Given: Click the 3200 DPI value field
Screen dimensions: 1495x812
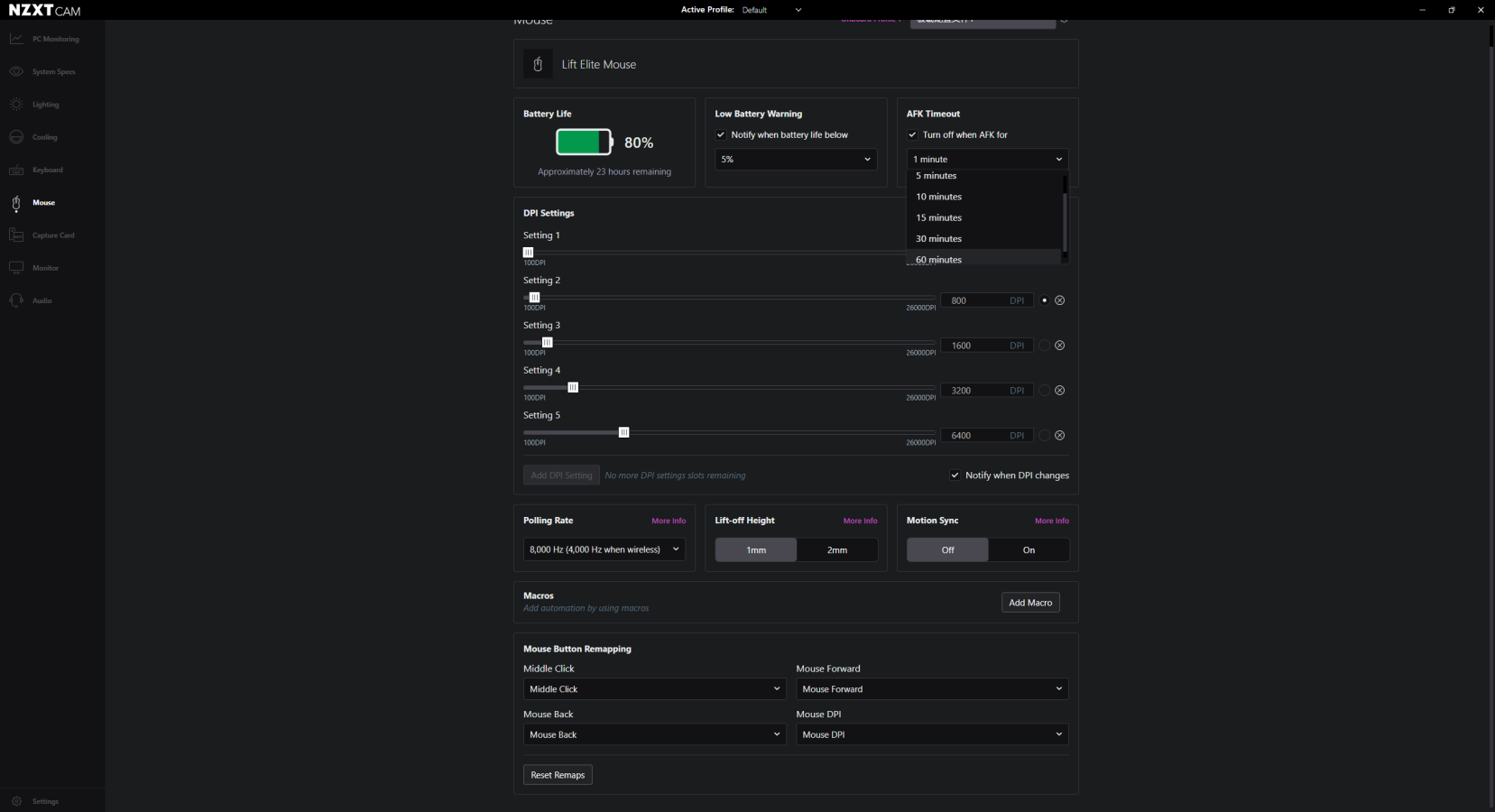Looking at the screenshot, I should click(986, 391).
